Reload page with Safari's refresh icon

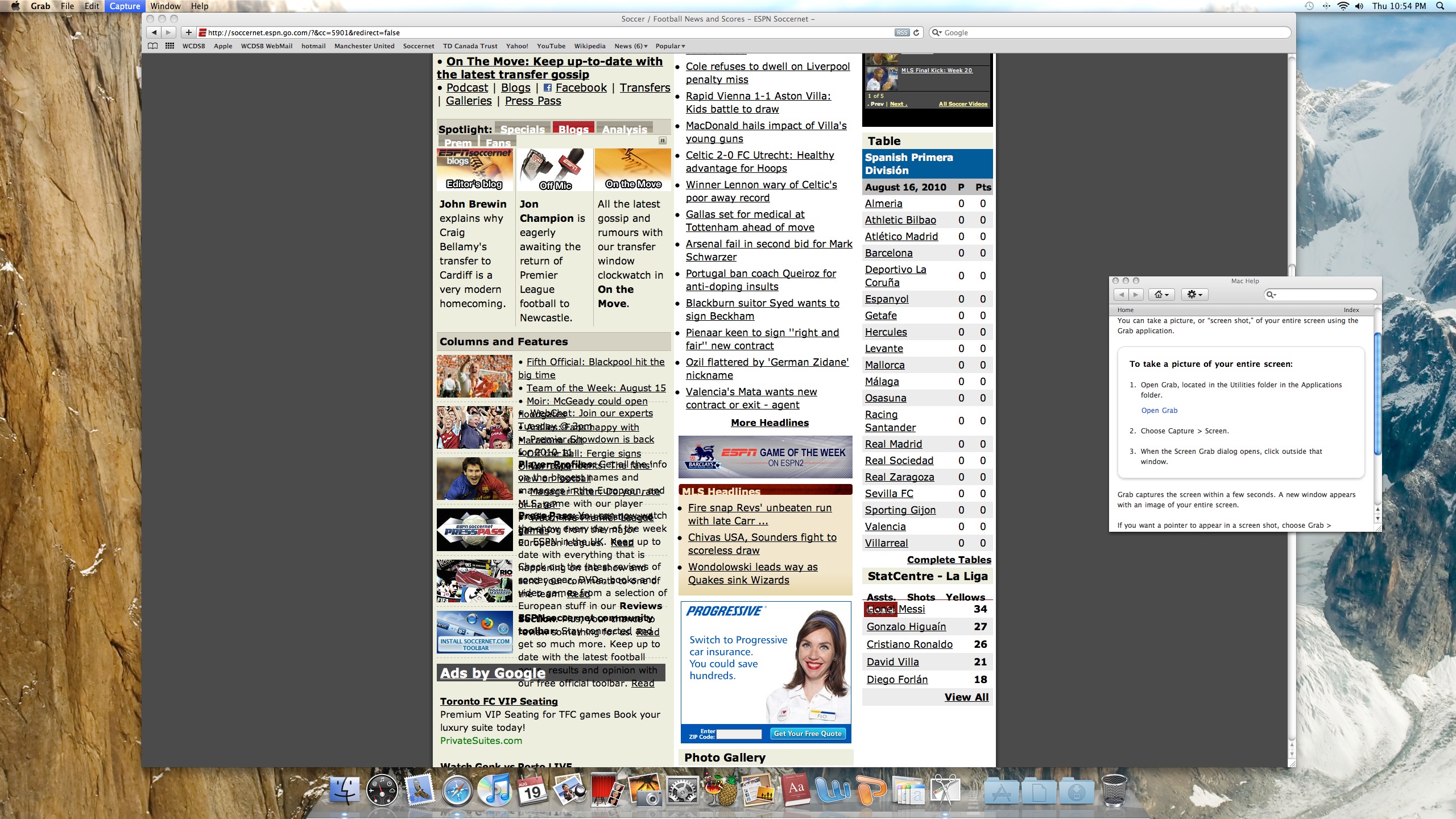click(916, 32)
